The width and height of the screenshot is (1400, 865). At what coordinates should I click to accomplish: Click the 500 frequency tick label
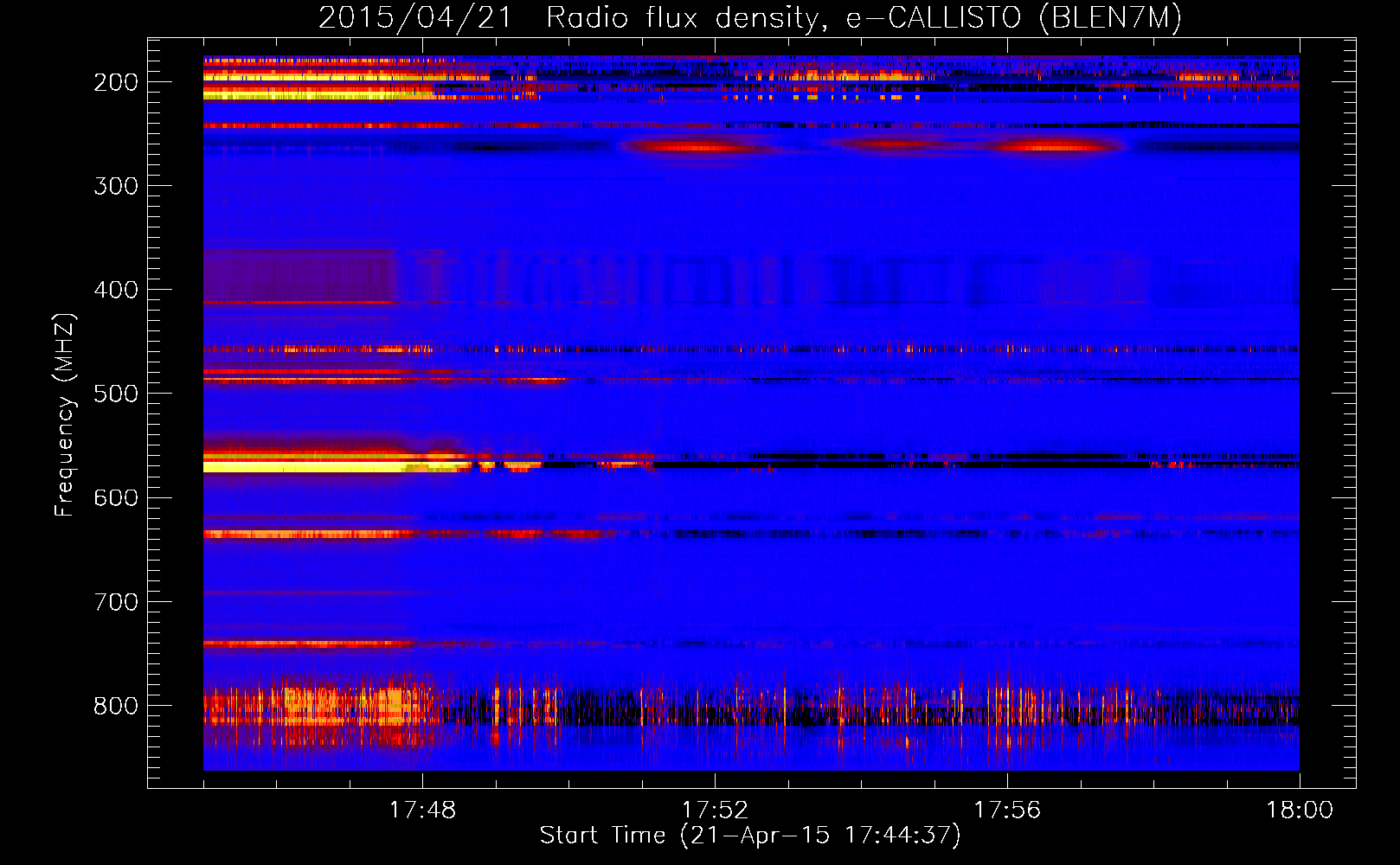[116, 394]
